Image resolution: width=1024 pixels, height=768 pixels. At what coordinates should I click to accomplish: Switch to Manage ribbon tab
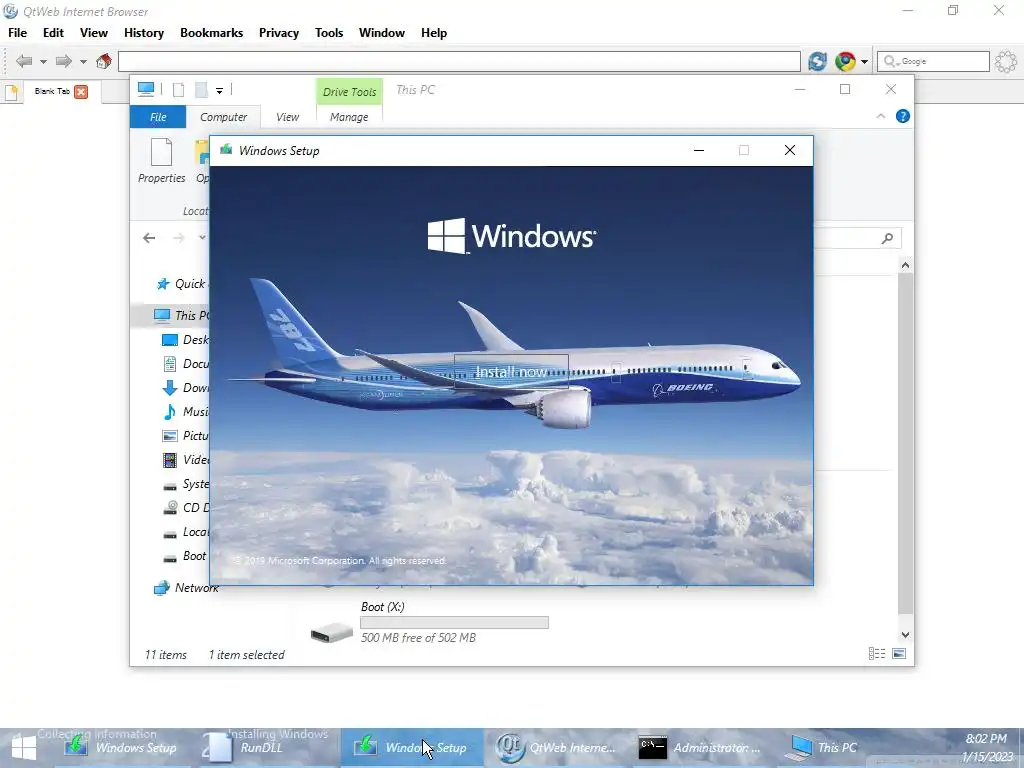[349, 117]
